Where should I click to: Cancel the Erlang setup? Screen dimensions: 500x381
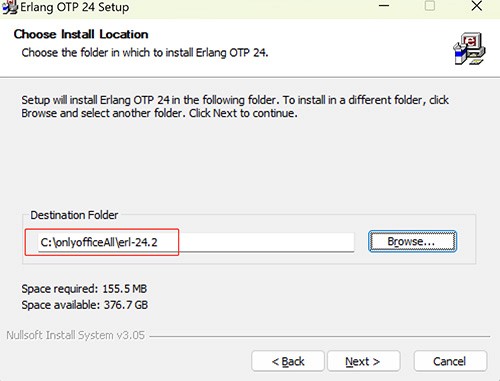[x=450, y=361]
